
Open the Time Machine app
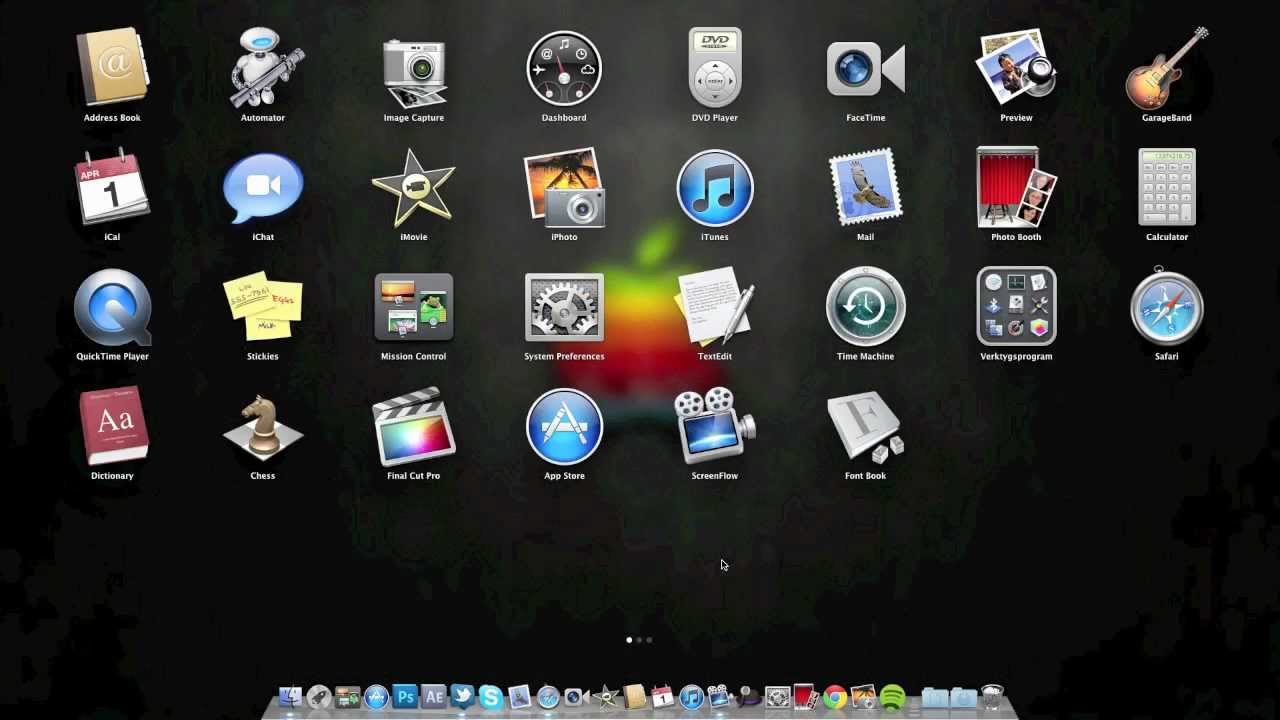pos(866,307)
